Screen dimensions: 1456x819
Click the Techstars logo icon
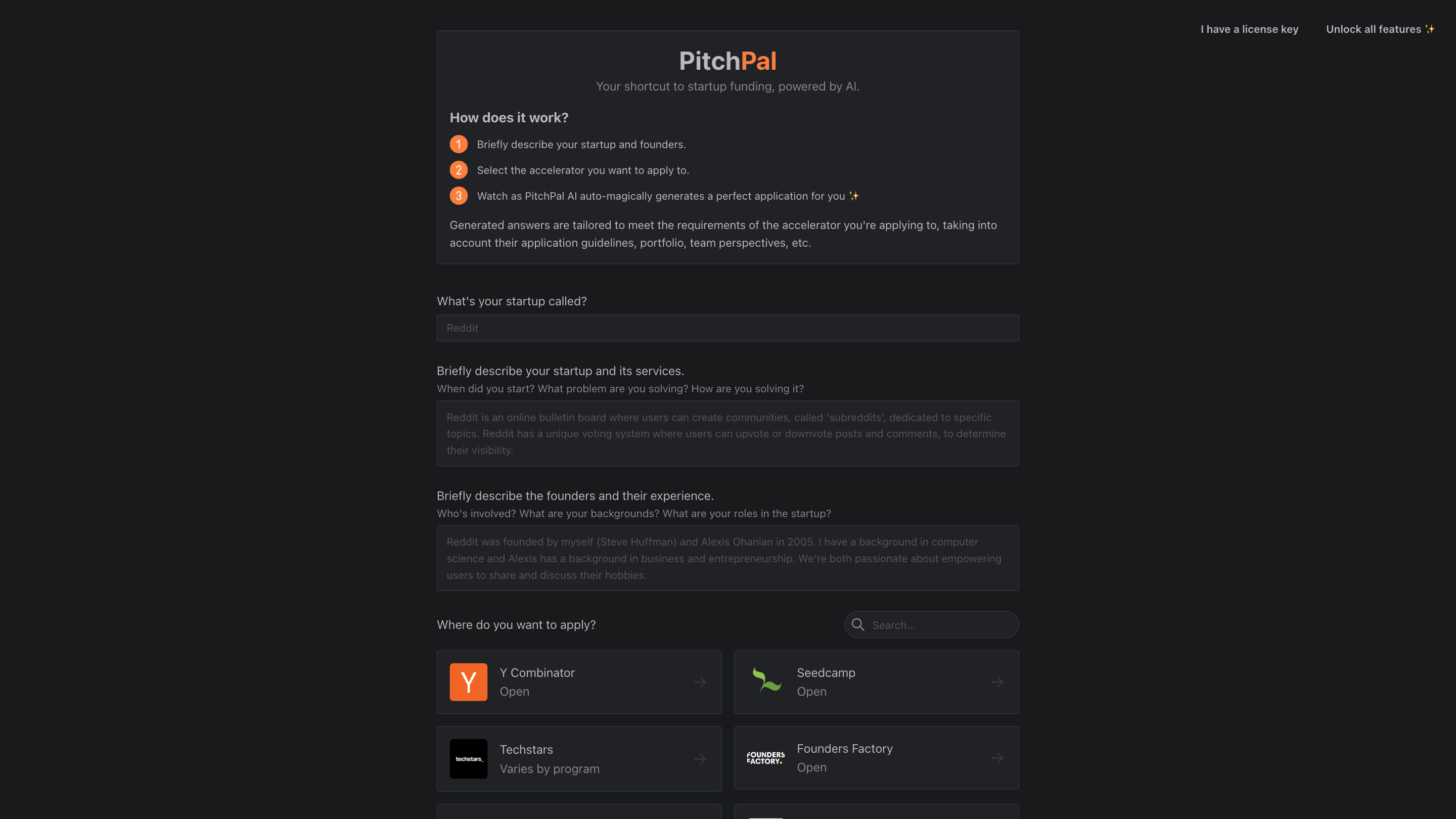(468, 758)
